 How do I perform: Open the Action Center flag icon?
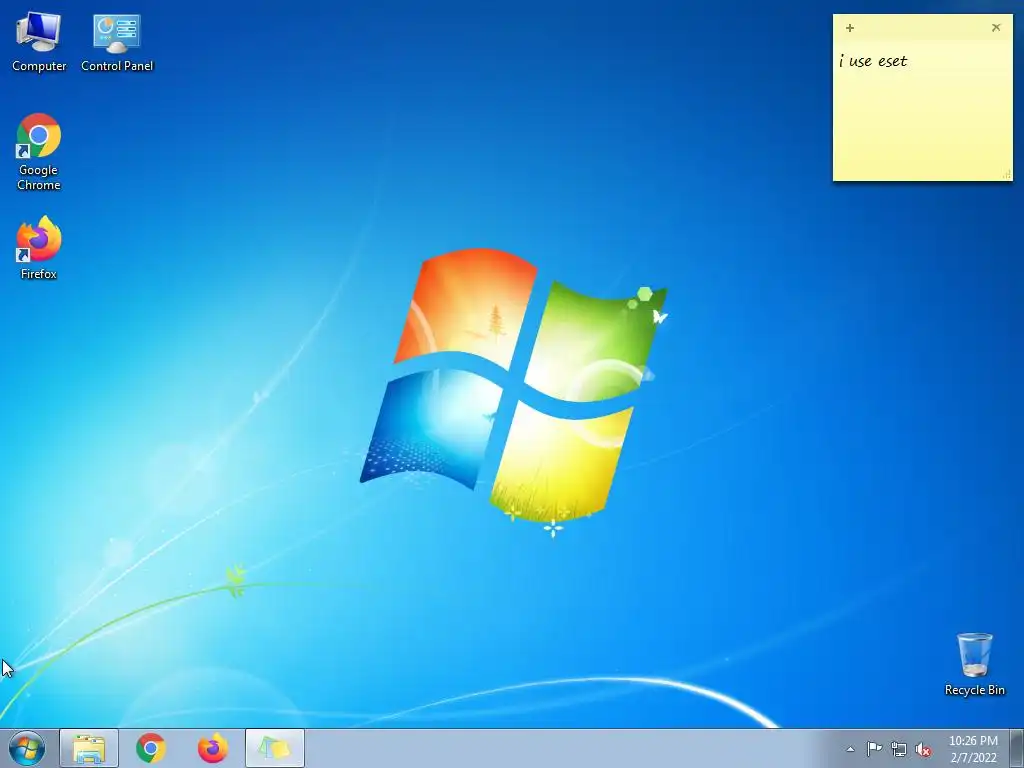tap(874, 749)
